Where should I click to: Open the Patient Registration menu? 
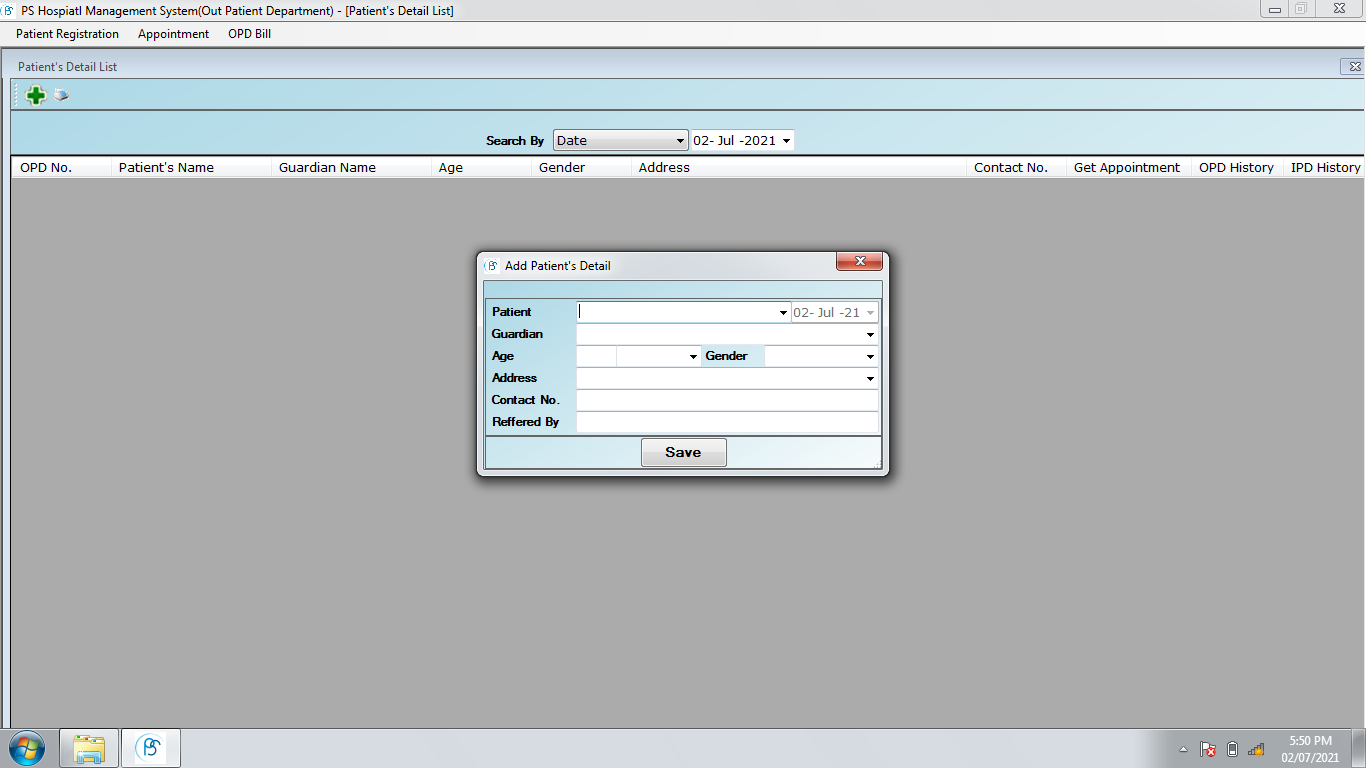(x=67, y=34)
